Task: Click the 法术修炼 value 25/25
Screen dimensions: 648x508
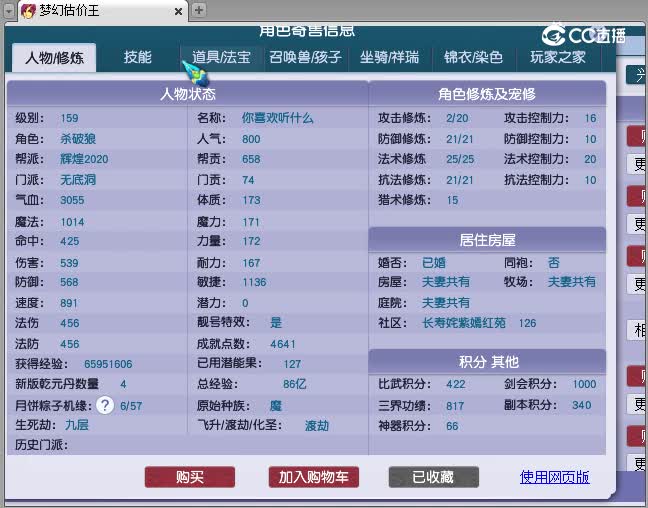Action: click(x=460, y=159)
